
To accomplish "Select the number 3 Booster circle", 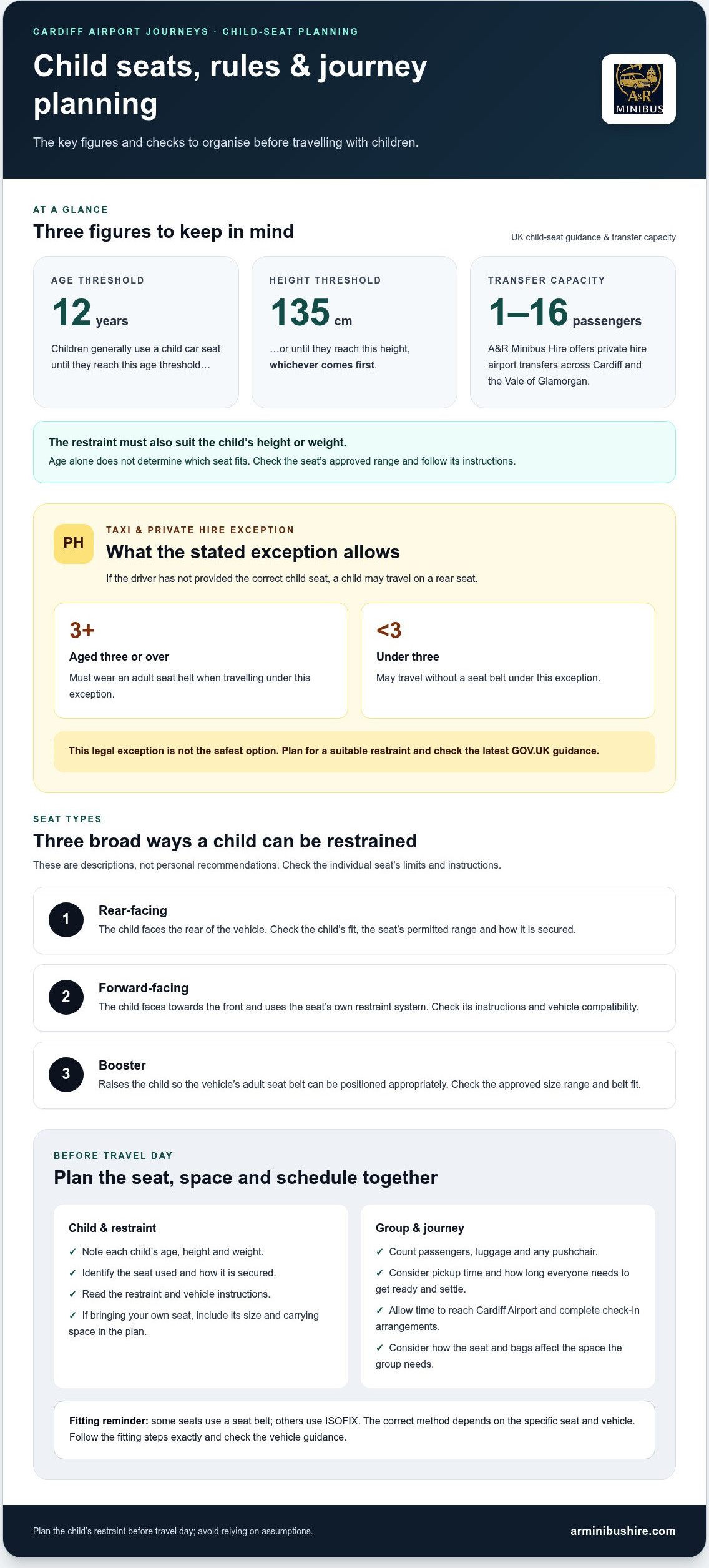I will click(x=66, y=1075).
